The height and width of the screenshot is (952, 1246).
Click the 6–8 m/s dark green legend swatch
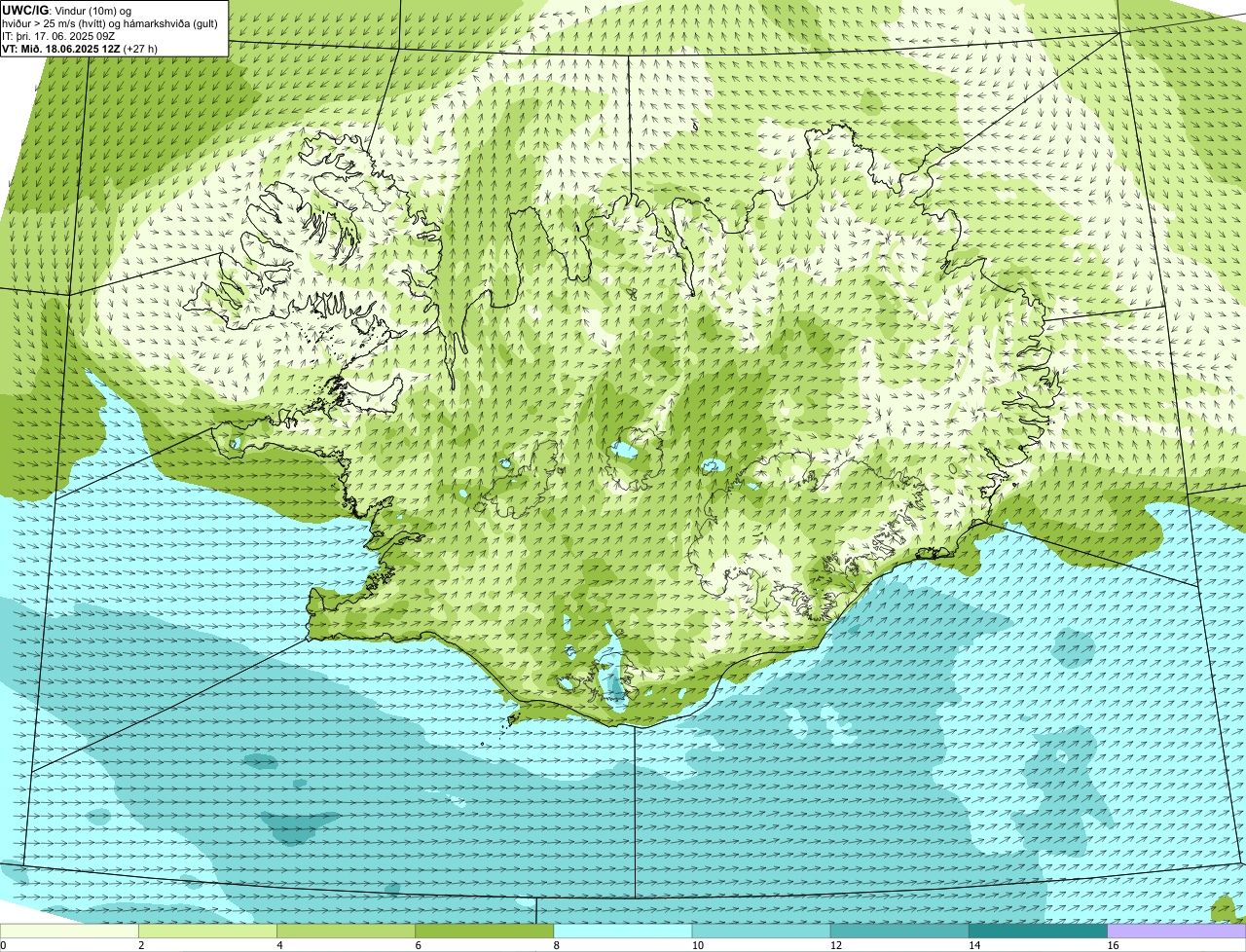(x=484, y=932)
